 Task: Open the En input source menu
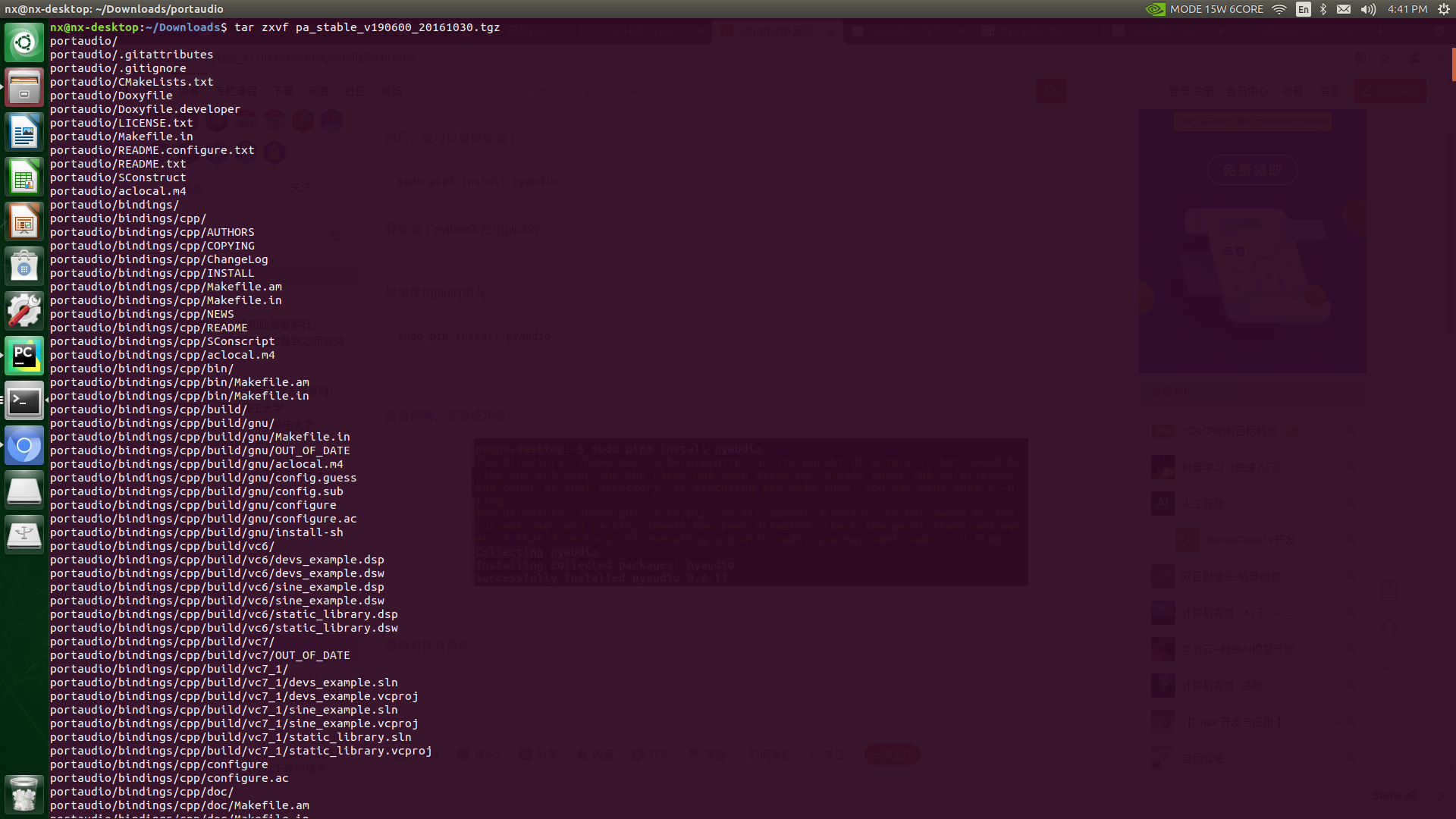point(1303,9)
